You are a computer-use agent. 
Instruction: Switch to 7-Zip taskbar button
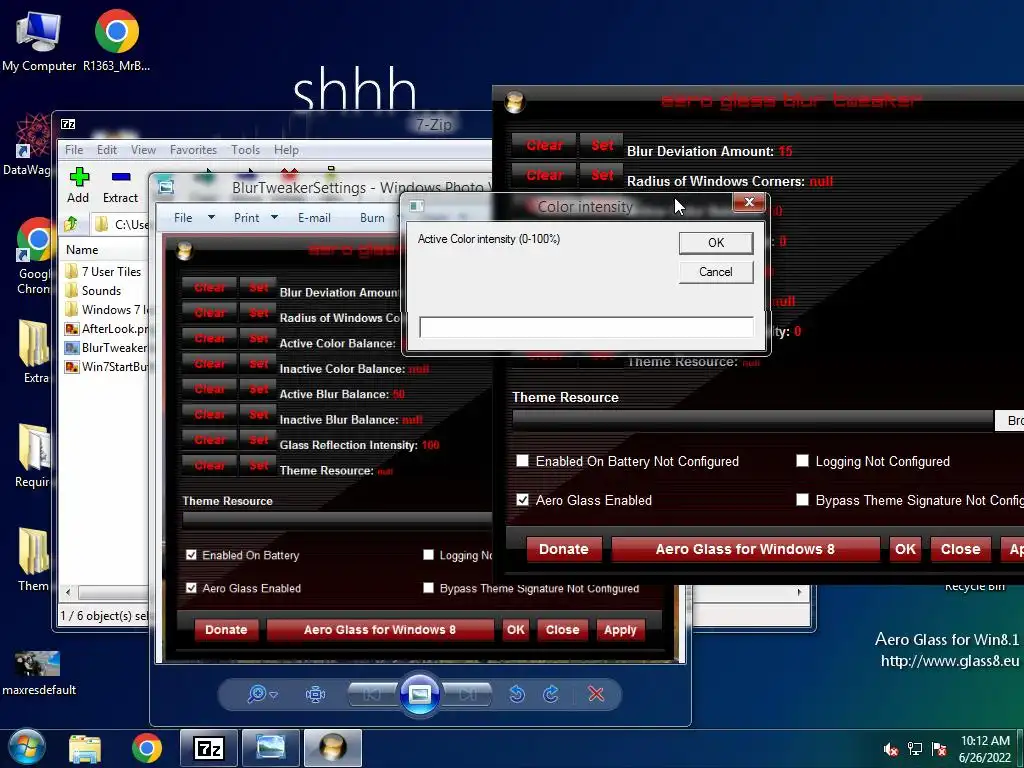pos(209,748)
